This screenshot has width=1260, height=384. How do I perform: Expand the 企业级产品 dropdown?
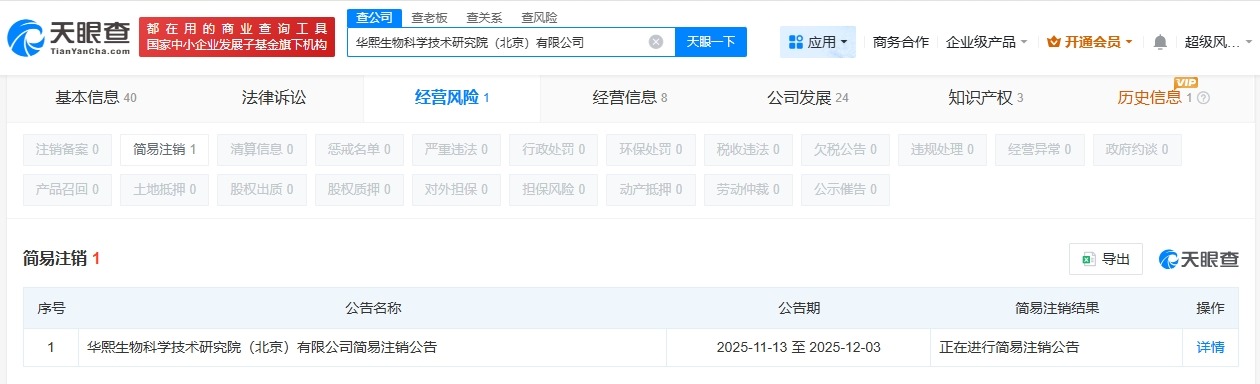pyautogui.click(x=987, y=42)
